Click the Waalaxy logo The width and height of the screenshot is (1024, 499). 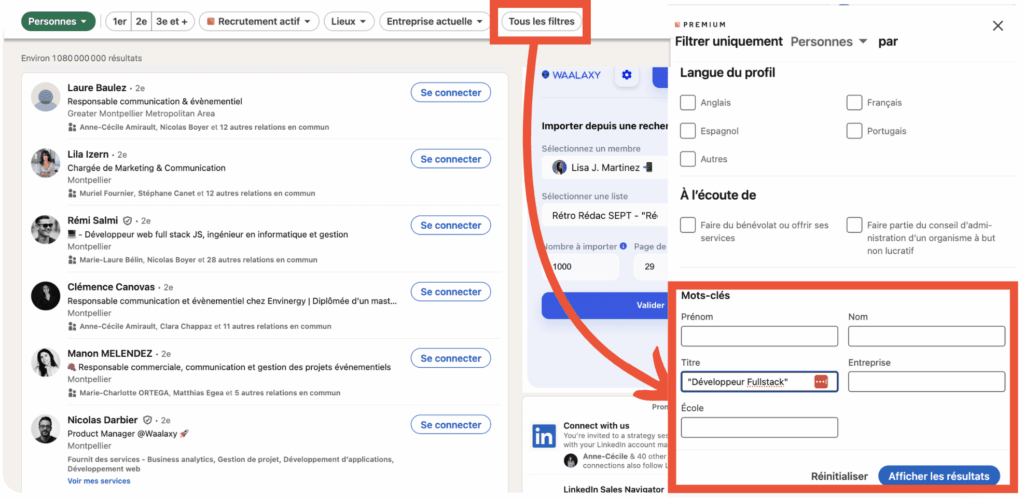(x=571, y=75)
